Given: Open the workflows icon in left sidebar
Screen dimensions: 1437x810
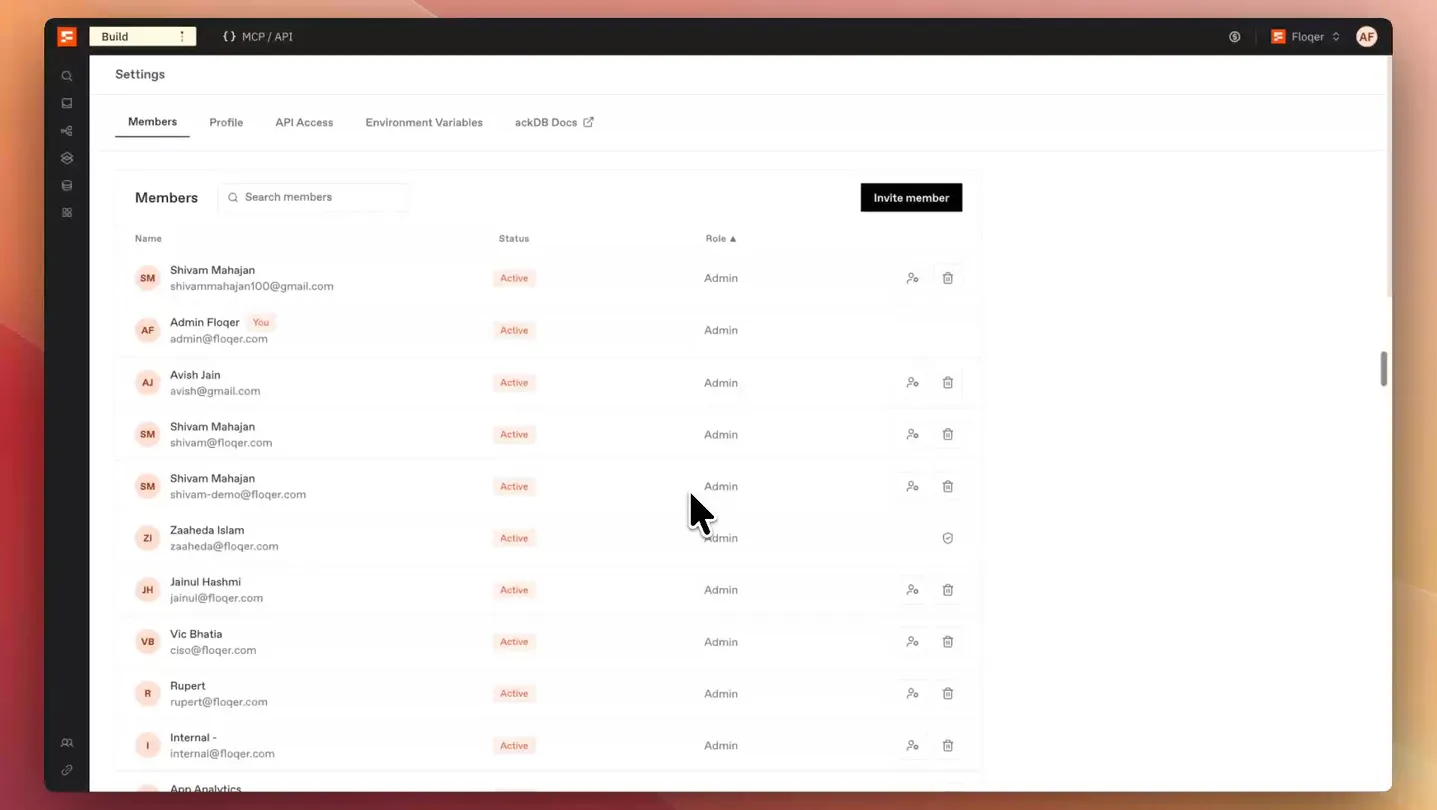Looking at the screenshot, I should point(67,131).
